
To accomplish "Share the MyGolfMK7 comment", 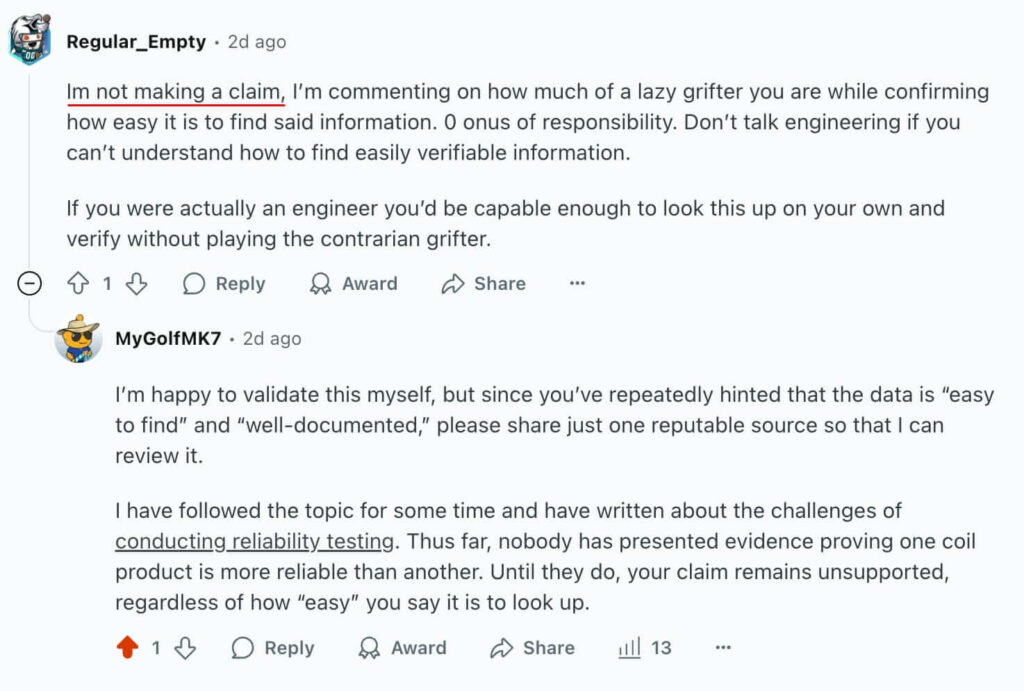I will pos(532,647).
